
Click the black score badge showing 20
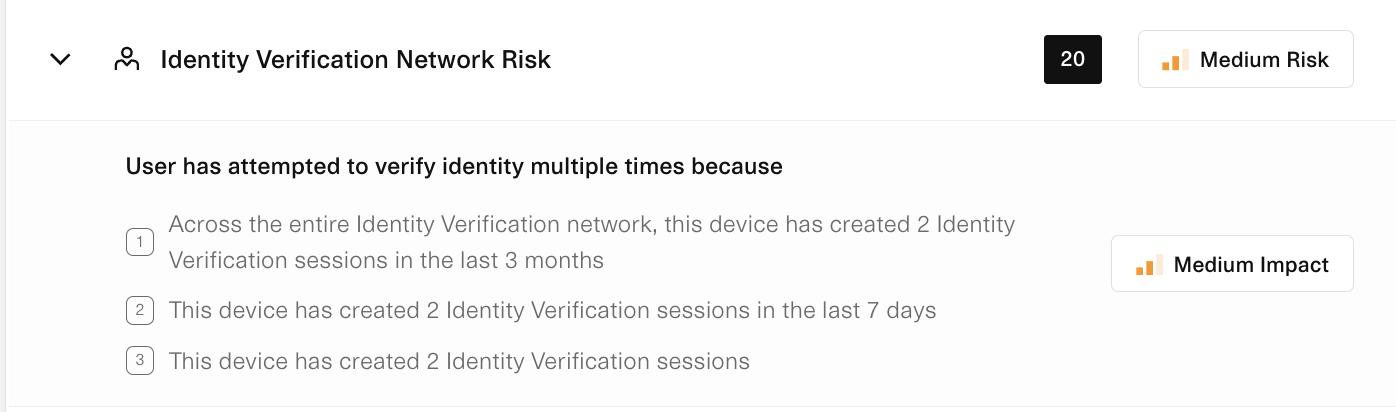point(1072,60)
